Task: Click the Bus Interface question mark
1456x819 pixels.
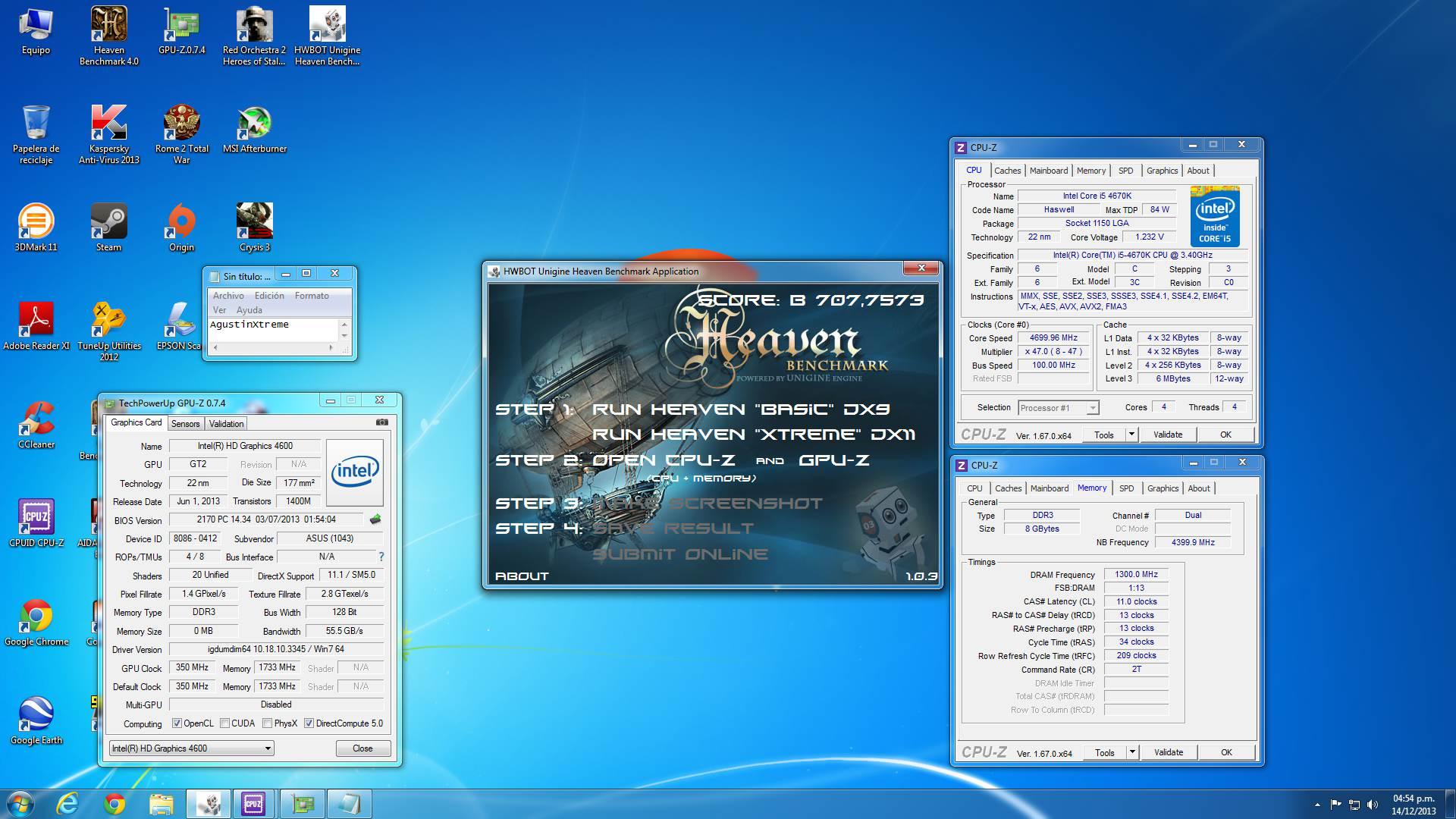Action: (381, 557)
